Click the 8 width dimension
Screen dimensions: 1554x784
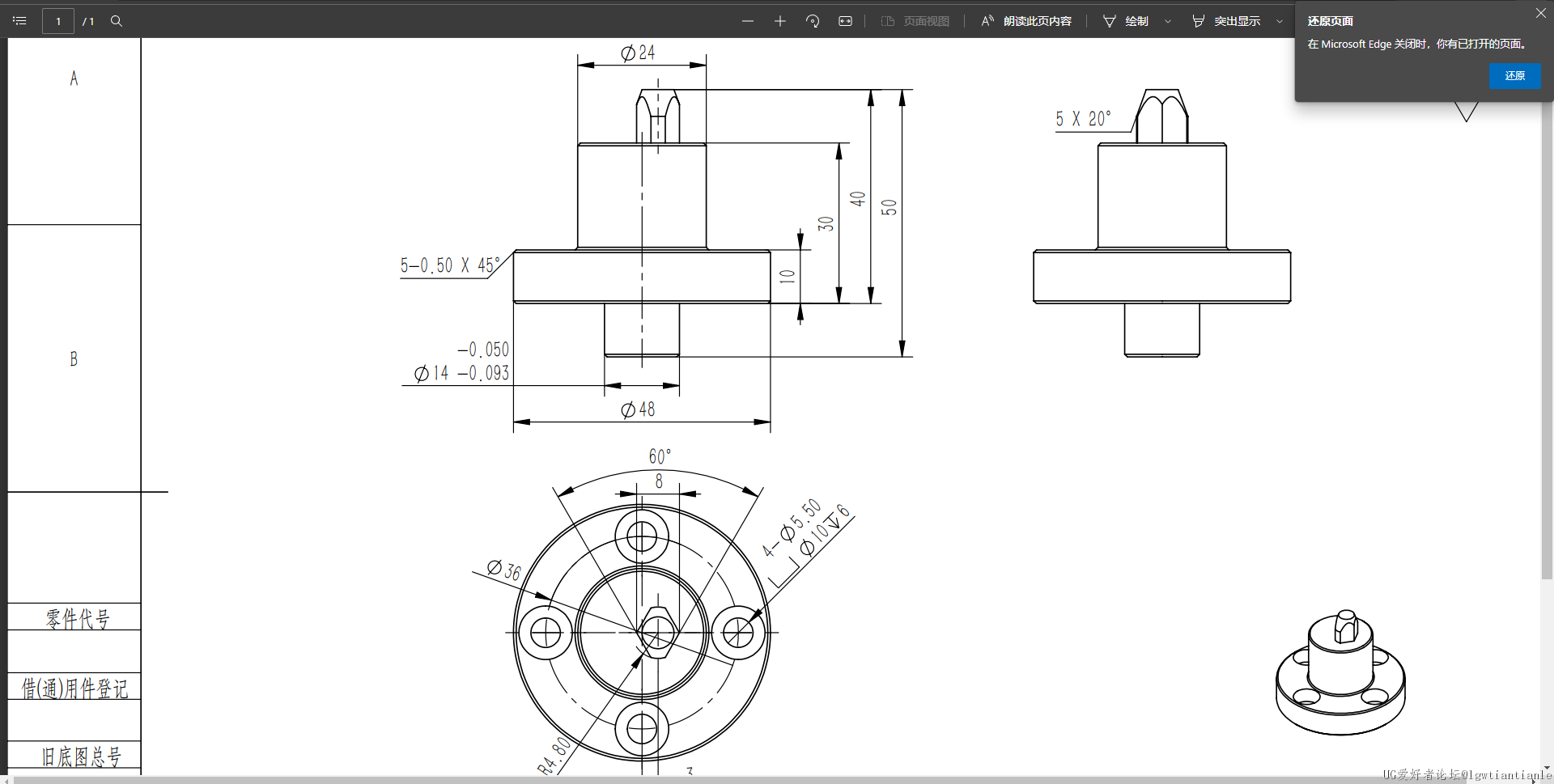(659, 481)
